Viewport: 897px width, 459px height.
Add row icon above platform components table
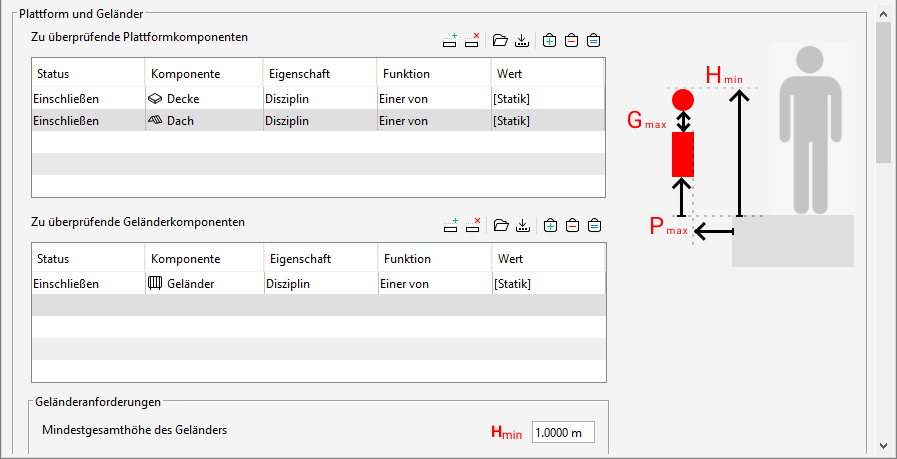pyautogui.click(x=450, y=40)
